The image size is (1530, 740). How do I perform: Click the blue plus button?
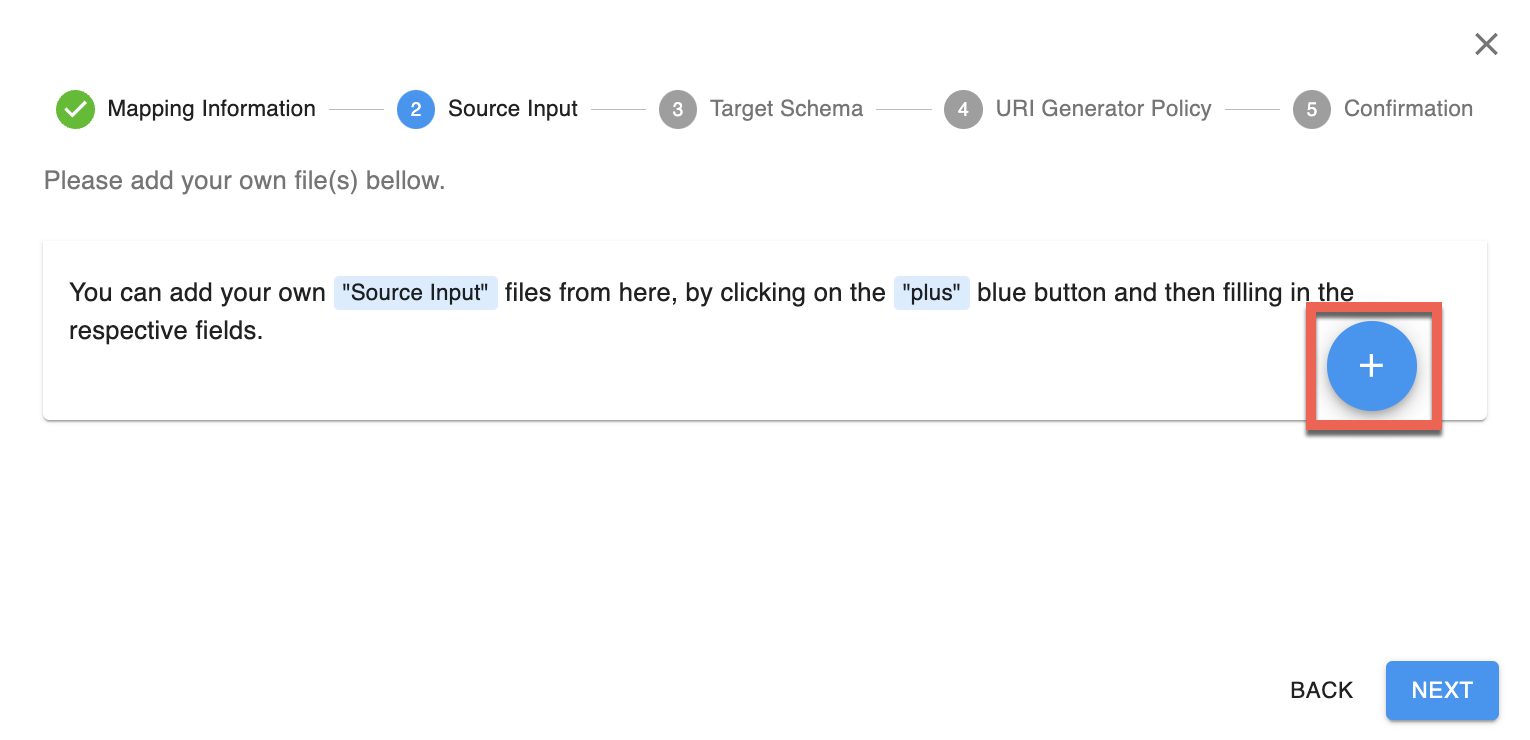point(1371,366)
